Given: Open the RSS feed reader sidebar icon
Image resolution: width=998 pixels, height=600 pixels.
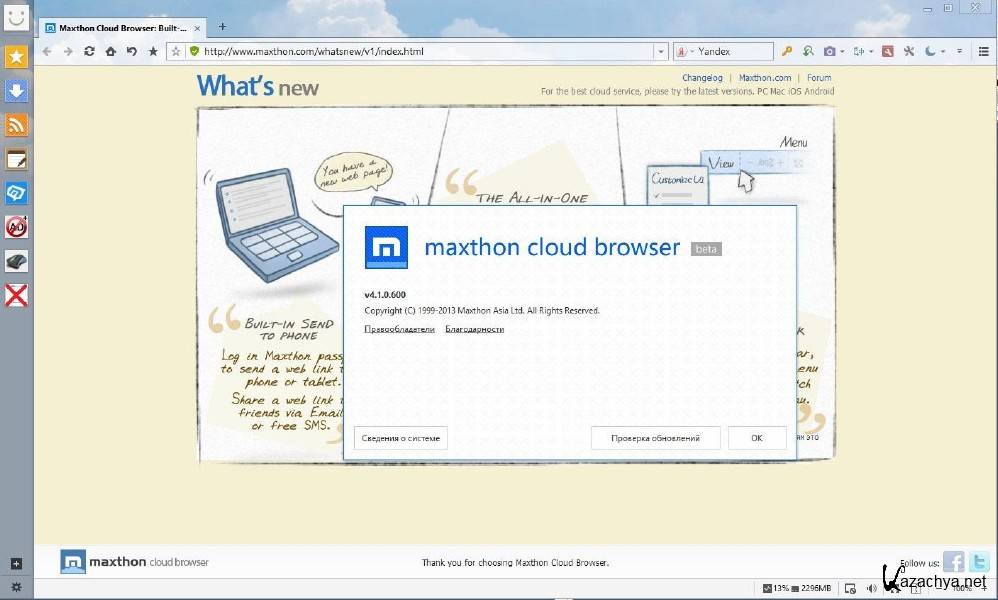Looking at the screenshot, I should (x=16, y=125).
